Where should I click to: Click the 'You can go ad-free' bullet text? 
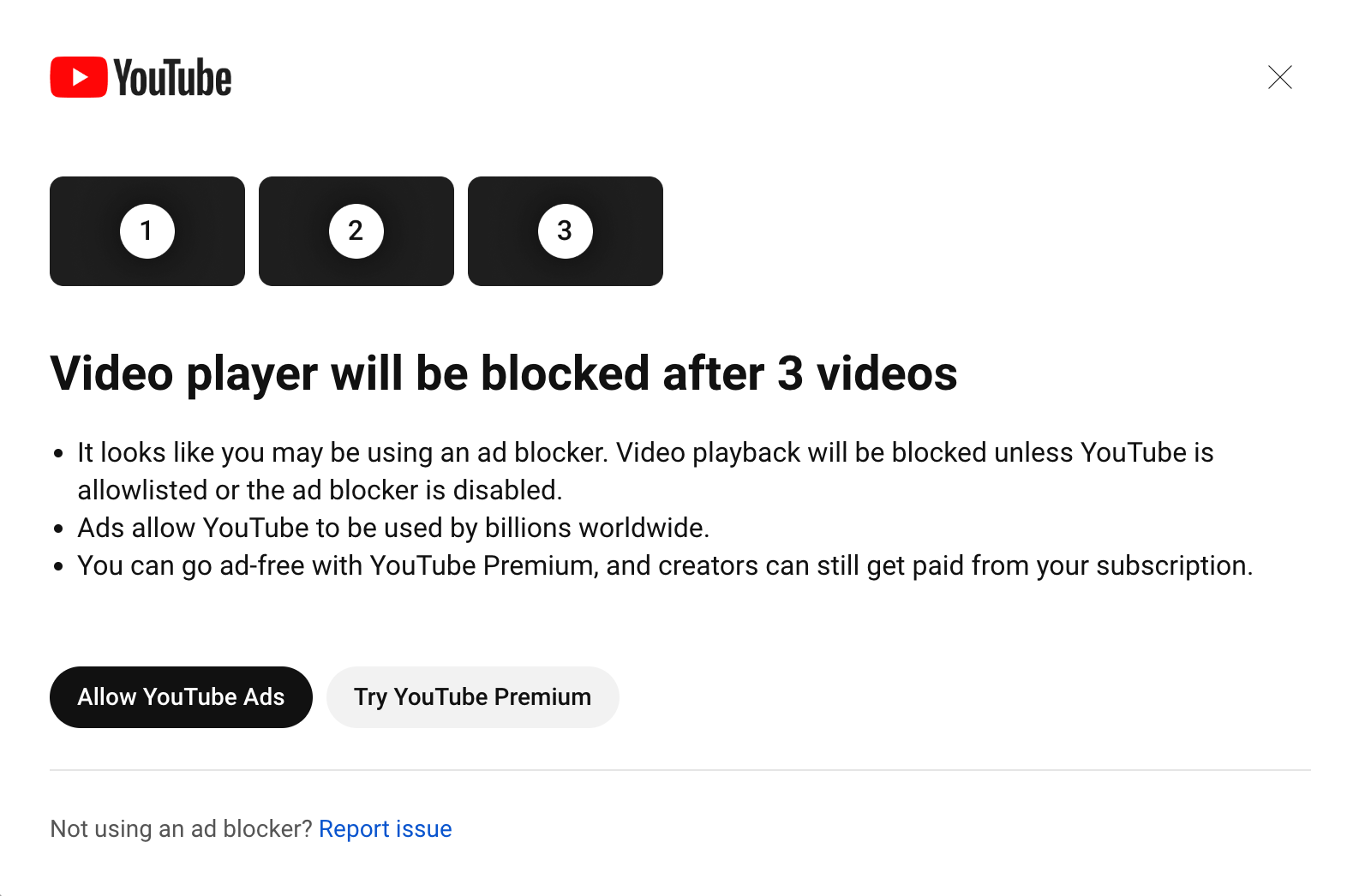(665, 565)
